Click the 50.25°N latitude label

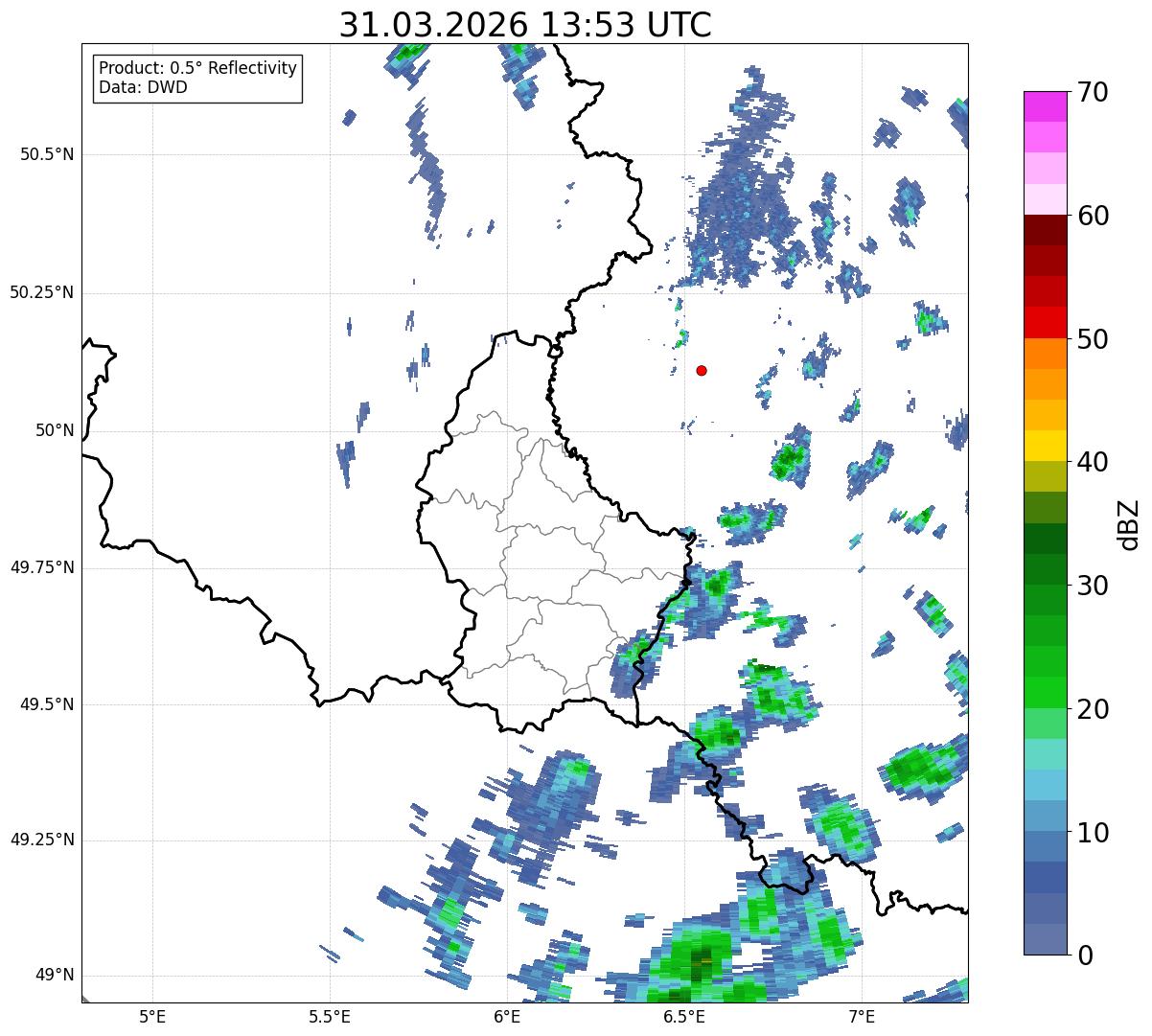[x=42, y=292]
